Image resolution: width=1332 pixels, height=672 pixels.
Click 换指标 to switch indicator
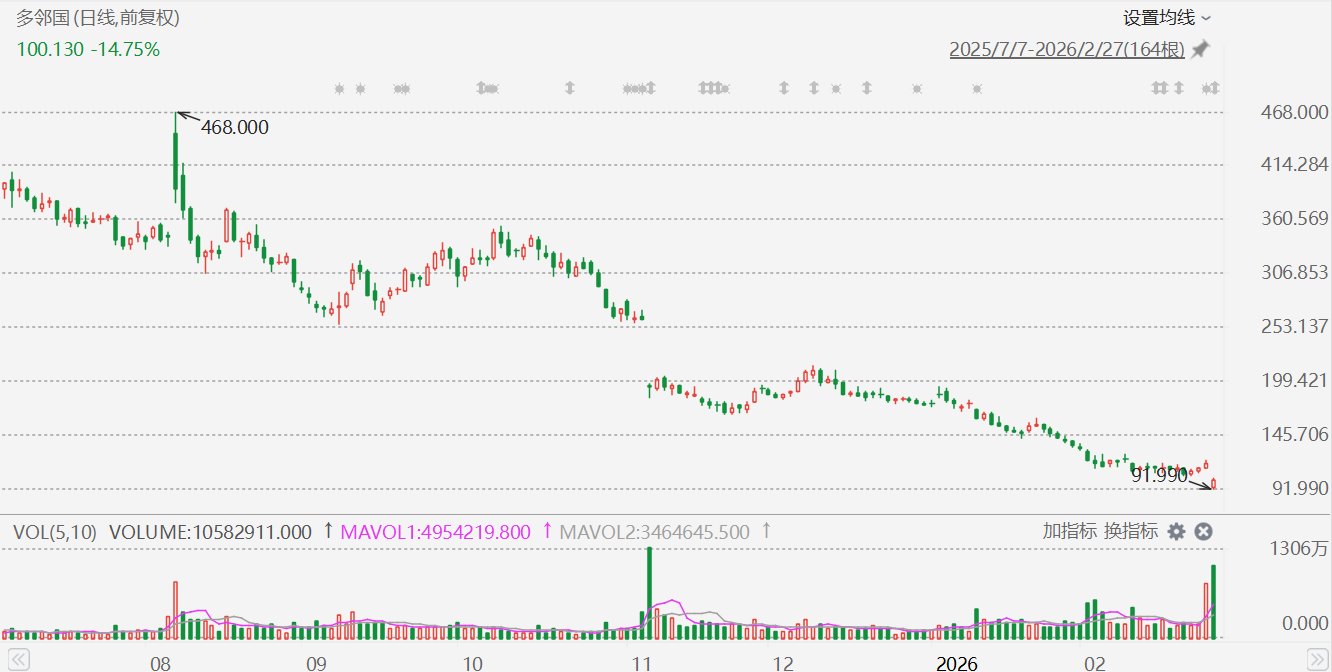click(x=1131, y=532)
